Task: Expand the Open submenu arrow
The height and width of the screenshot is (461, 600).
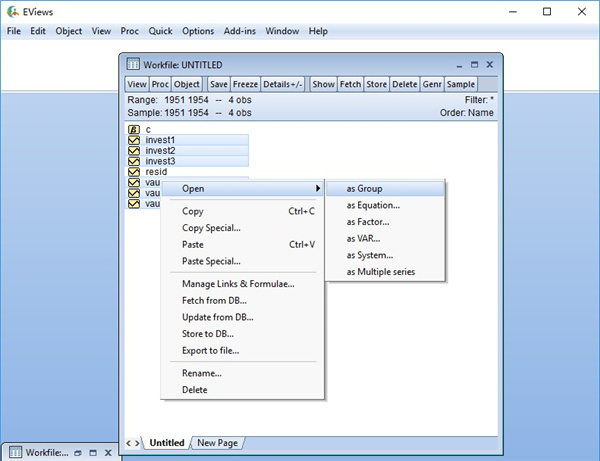Action: (318, 188)
